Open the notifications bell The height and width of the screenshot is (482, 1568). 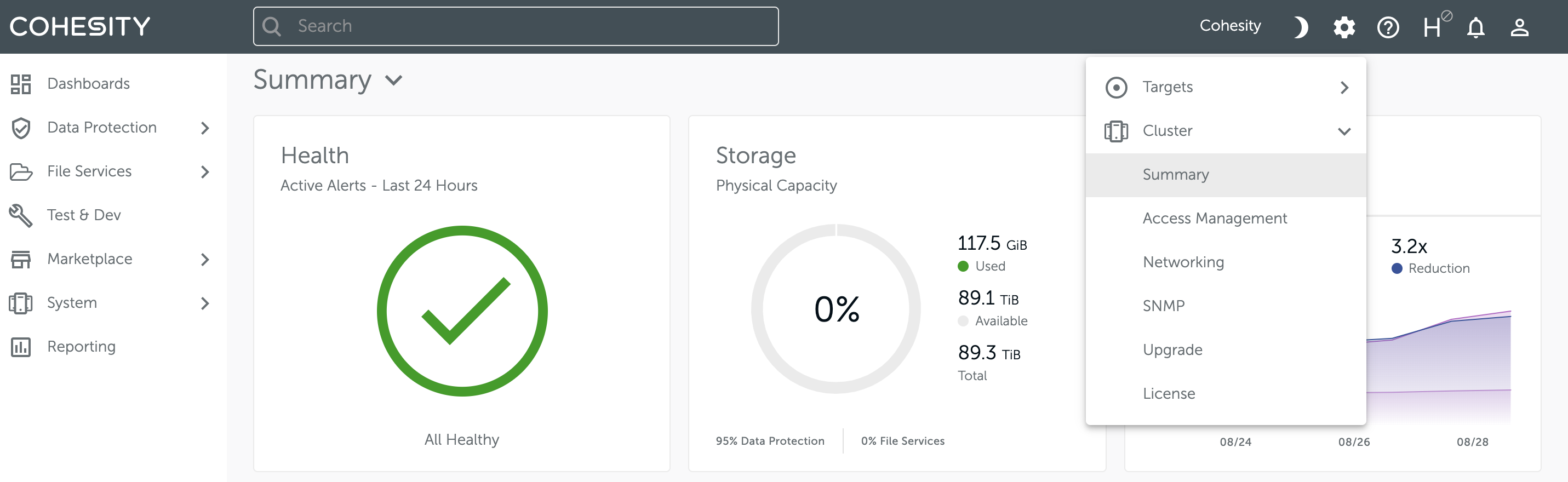point(1475,27)
